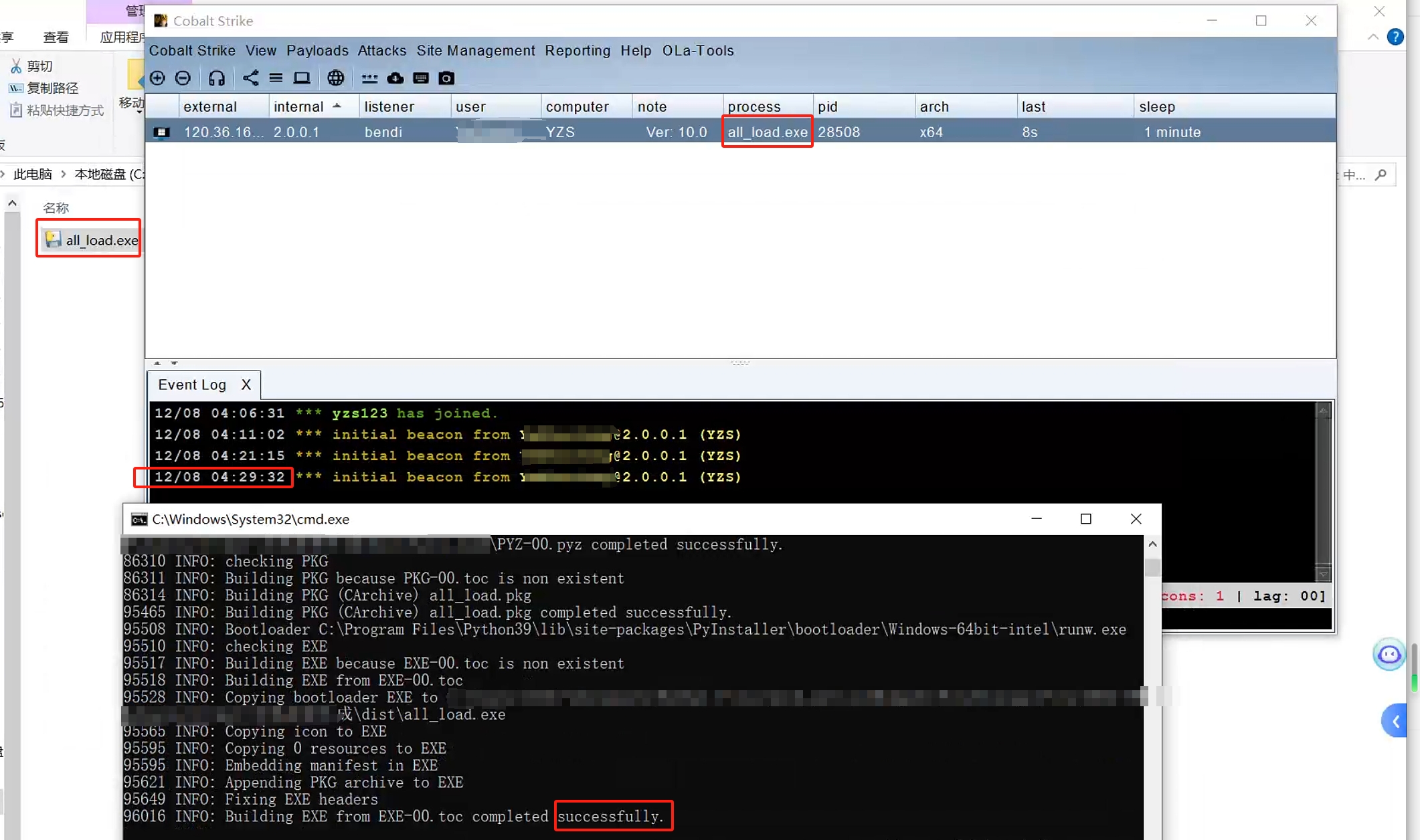1420x840 pixels.
Task: Click the 粘贴快捷方式 paste shortcut label
Action: point(65,110)
